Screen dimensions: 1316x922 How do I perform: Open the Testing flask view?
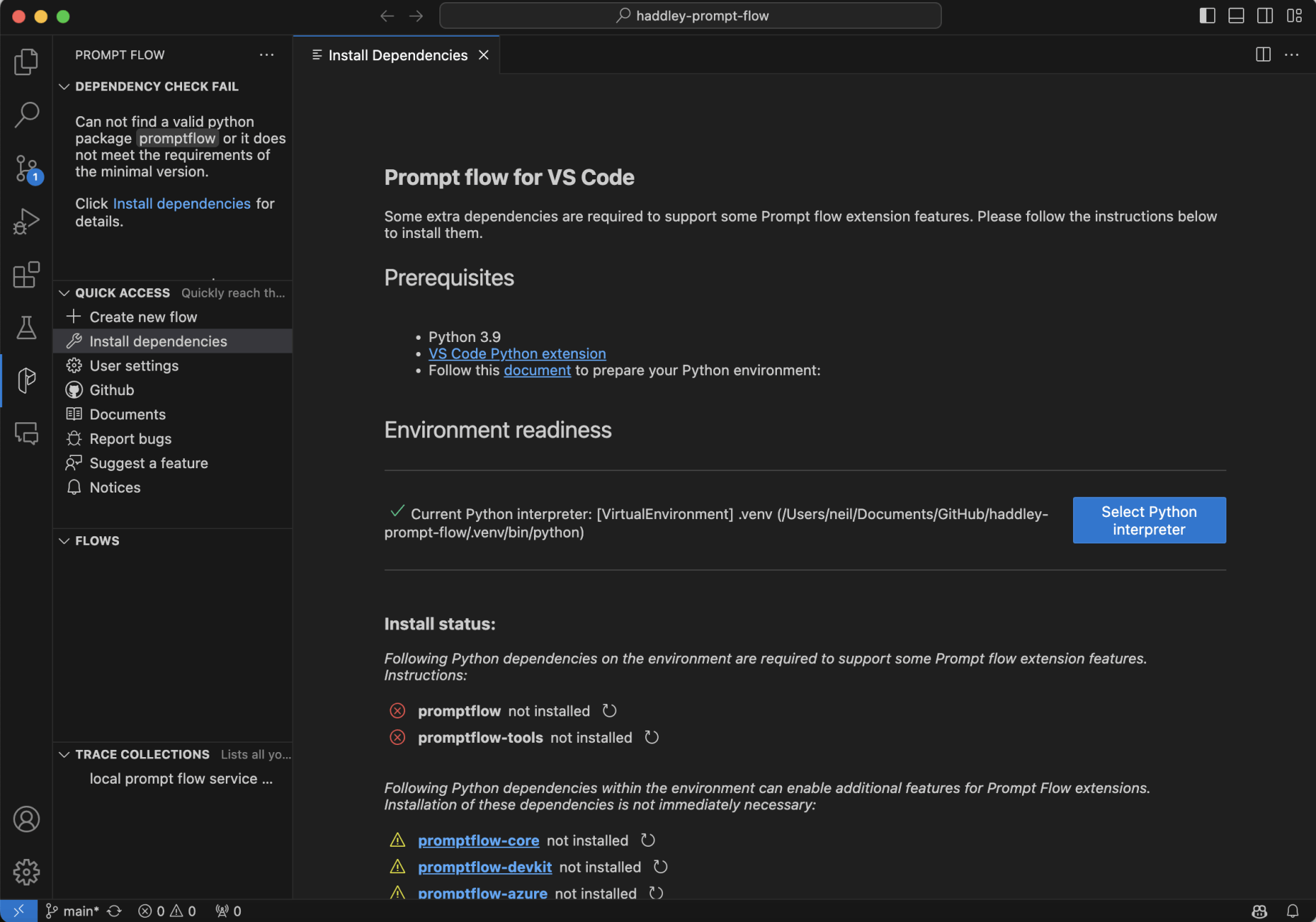point(27,328)
